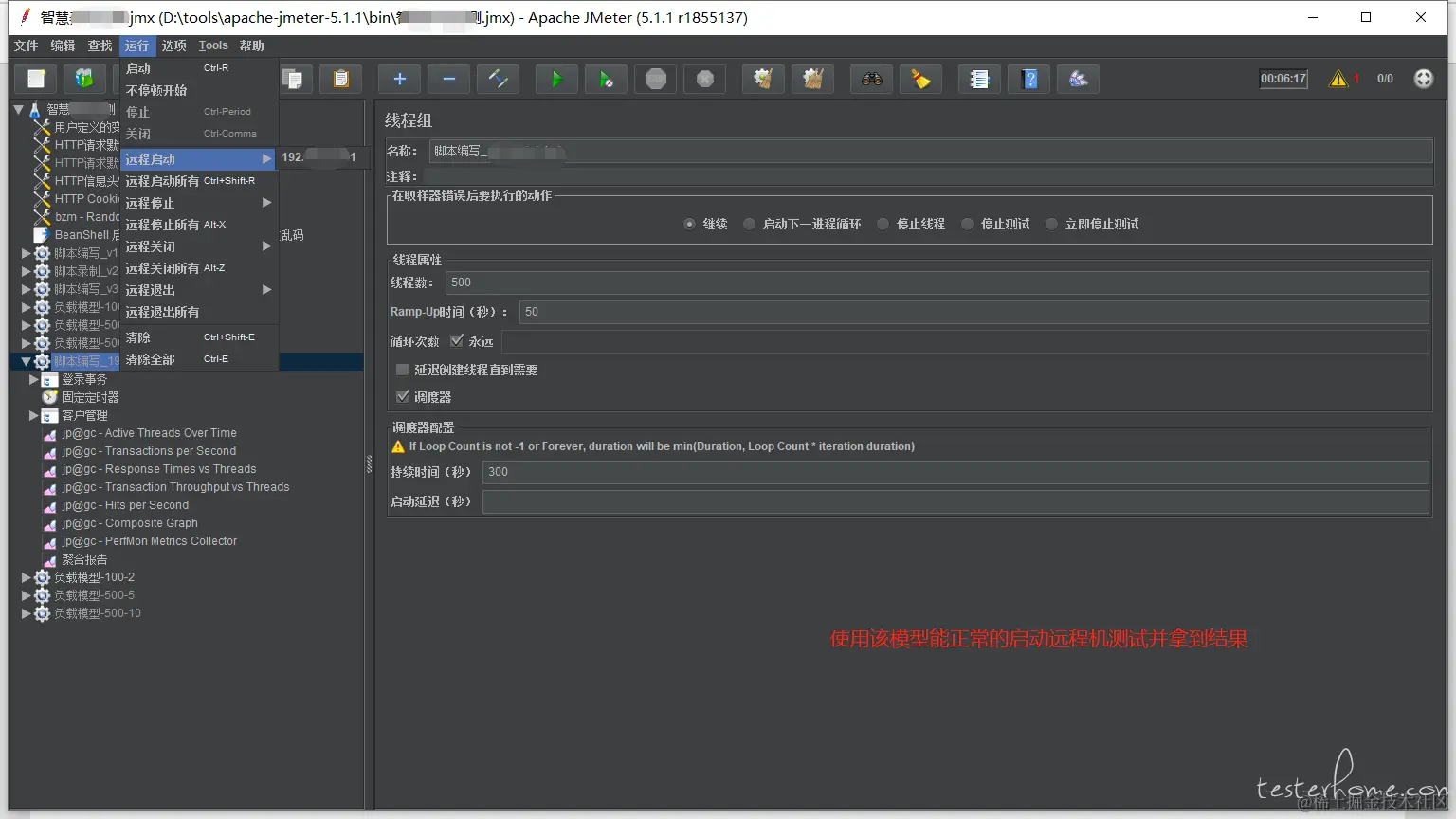1456x819 pixels.
Task: Toggle the 延迟创建线程直到需要 checkbox
Action: pyautogui.click(x=402, y=370)
